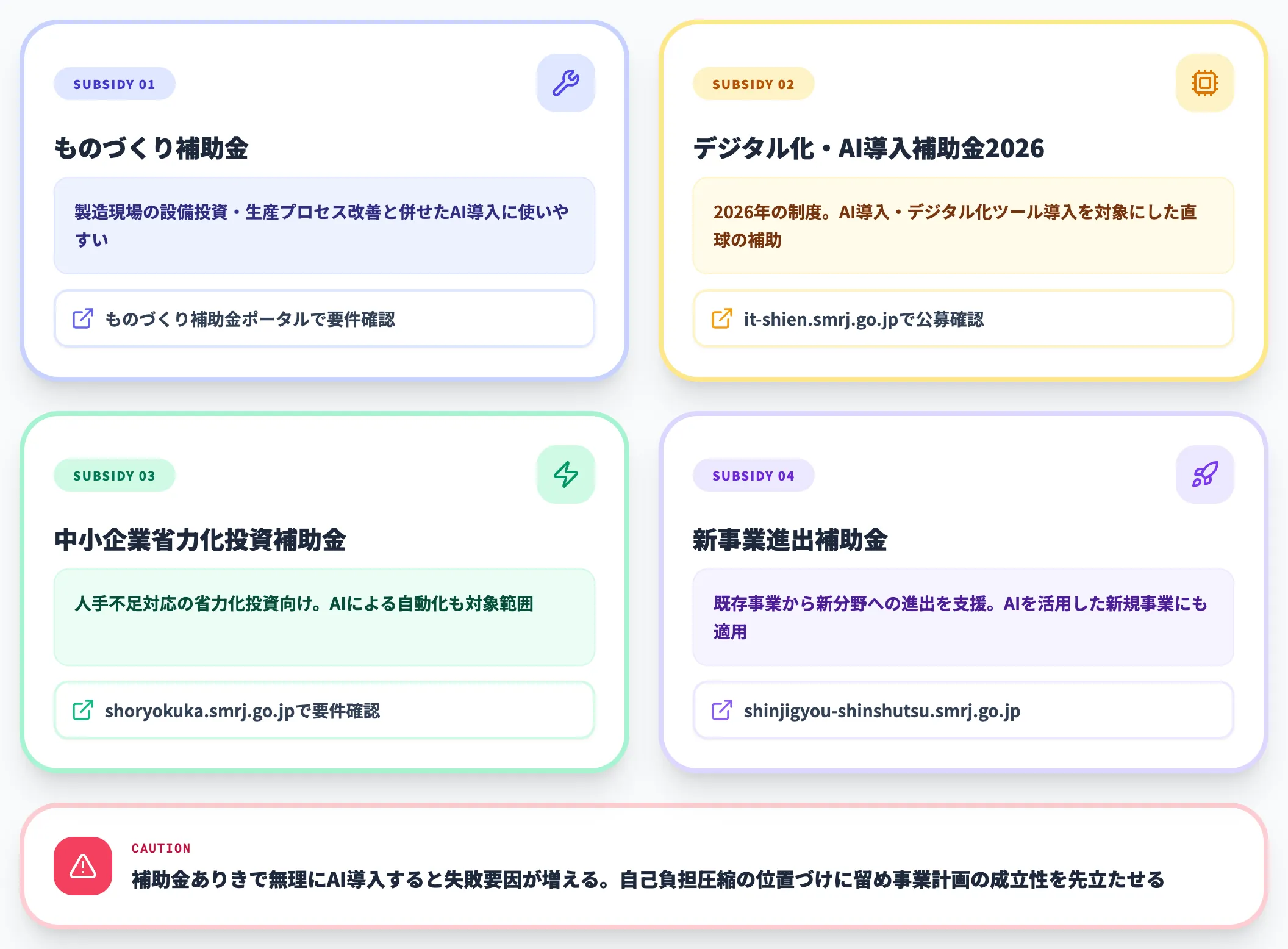1288x949 pixels.
Task: Select the SUBSIDY 02 badge
Action: [753, 84]
